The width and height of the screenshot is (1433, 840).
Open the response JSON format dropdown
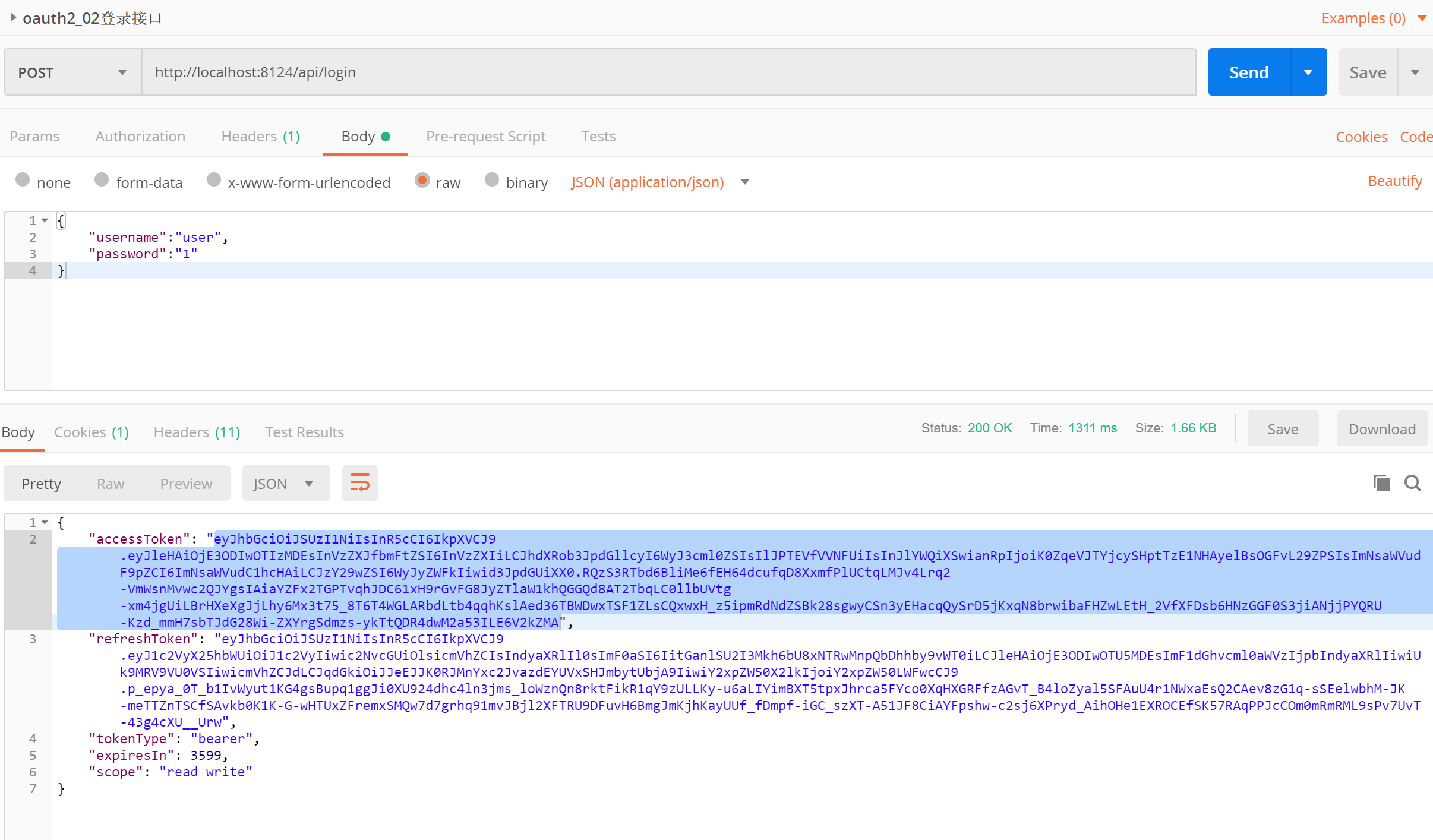click(x=286, y=483)
